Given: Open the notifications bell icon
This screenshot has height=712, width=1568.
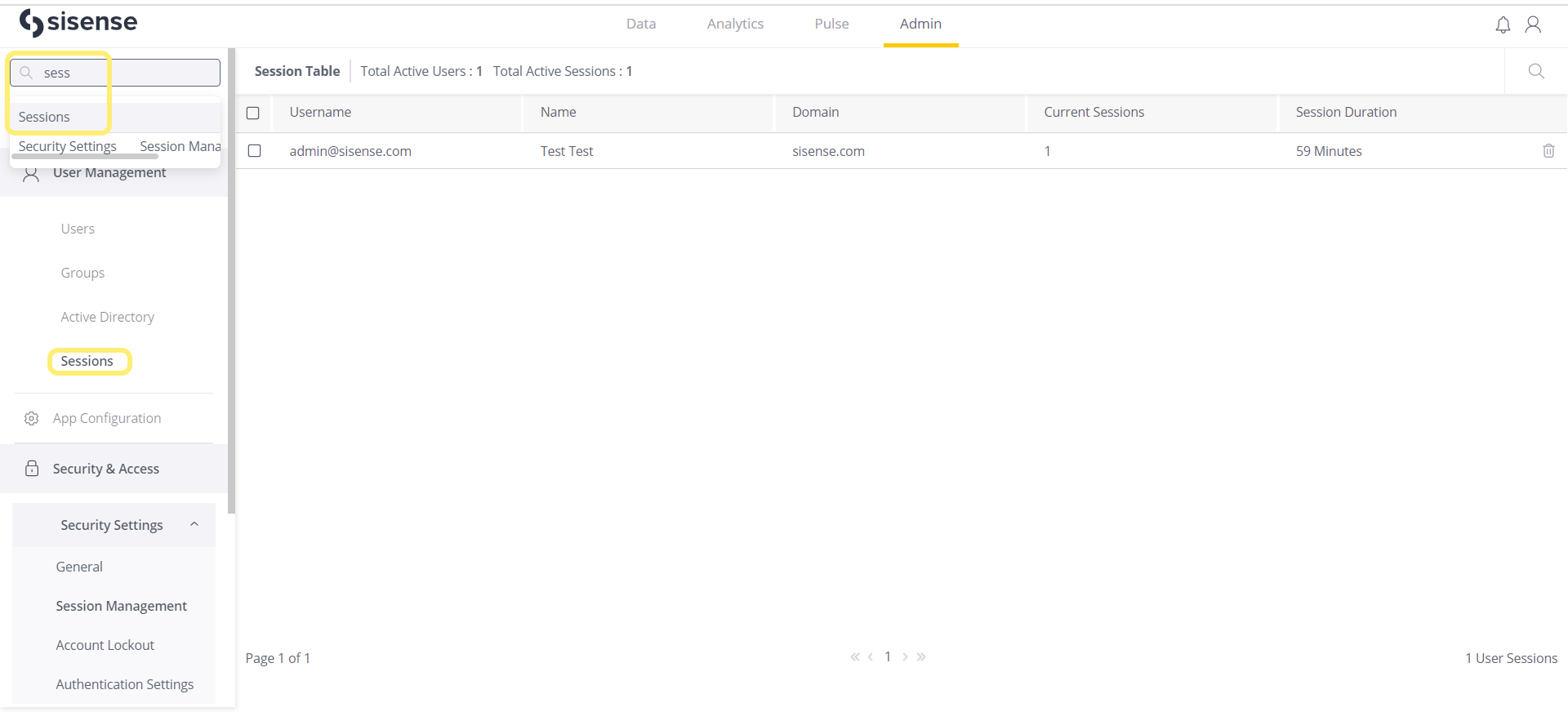Looking at the screenshot, I should tap(1503, 24).
